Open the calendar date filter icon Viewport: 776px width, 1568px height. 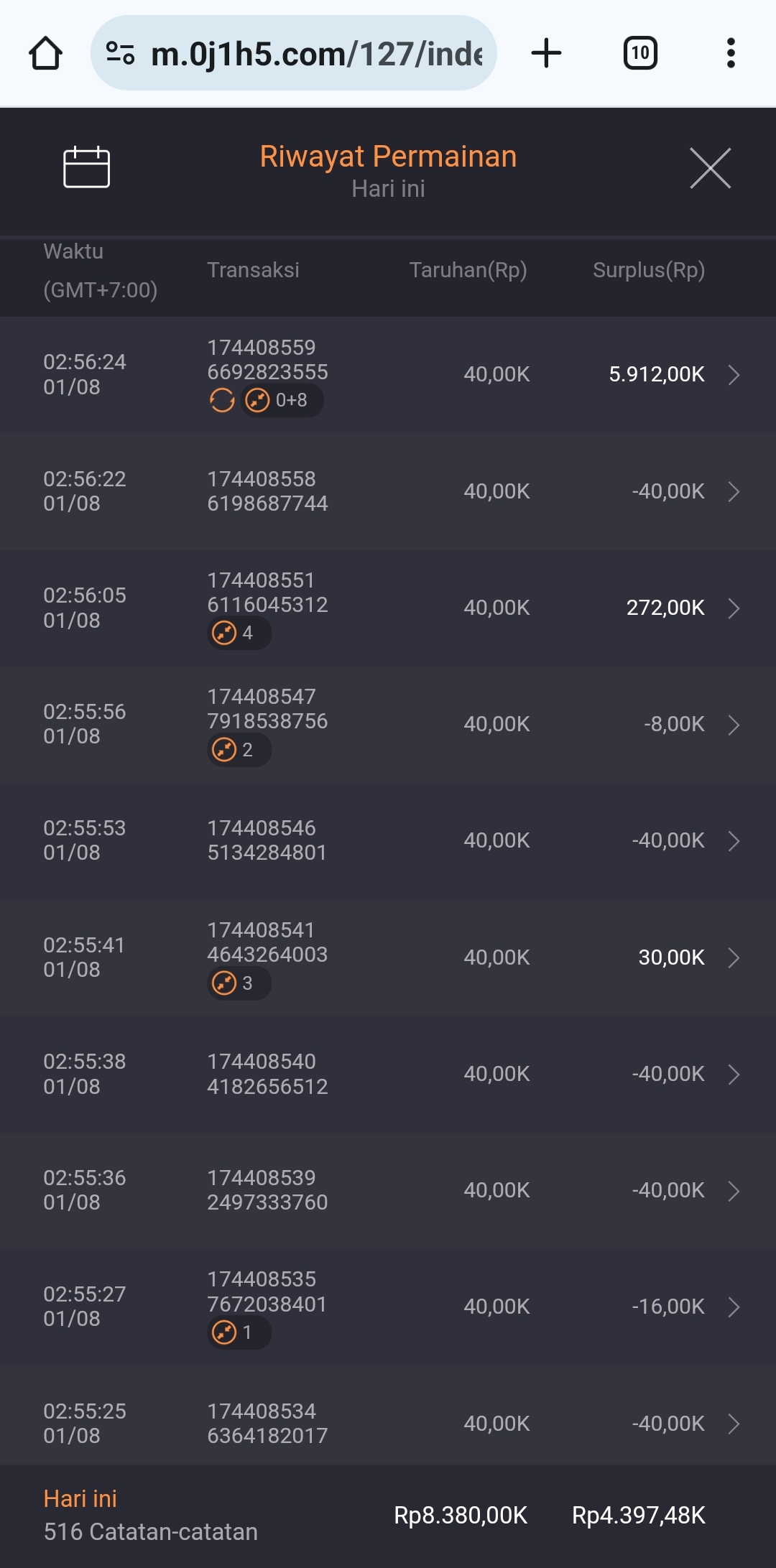coord(86,167)
